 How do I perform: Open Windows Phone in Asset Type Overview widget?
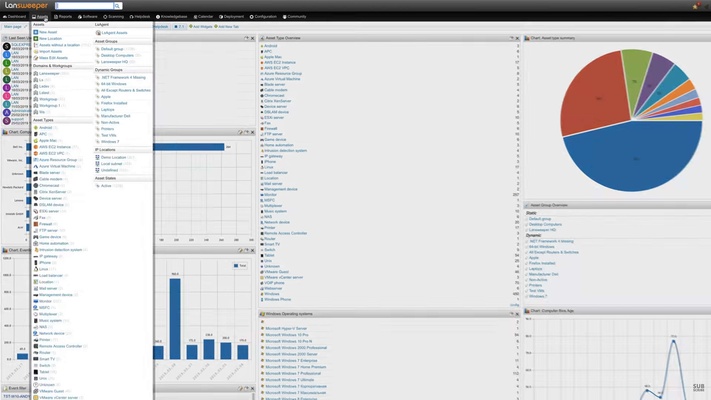click(x=278, y=299)
